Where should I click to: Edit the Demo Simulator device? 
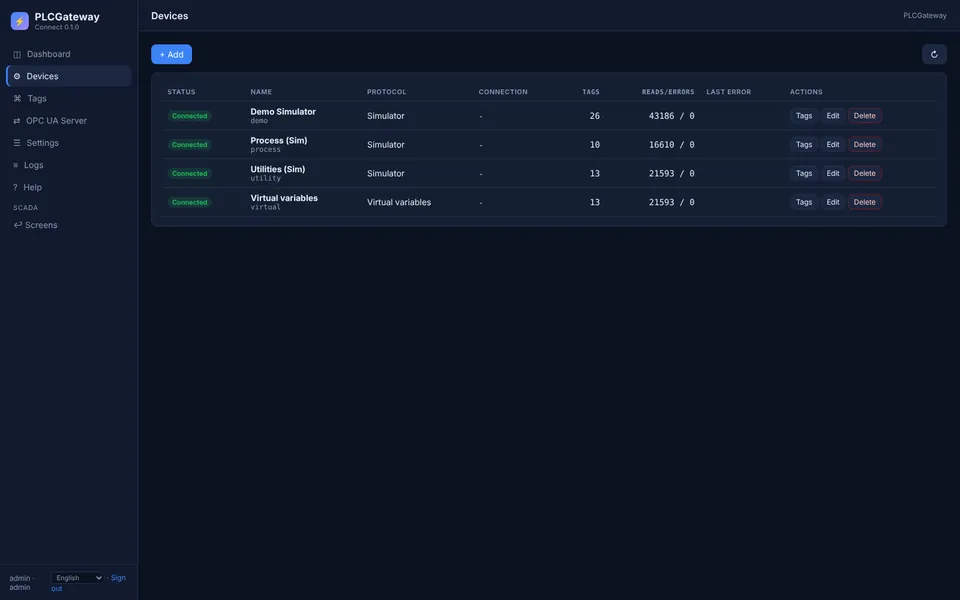pos(833,116)
